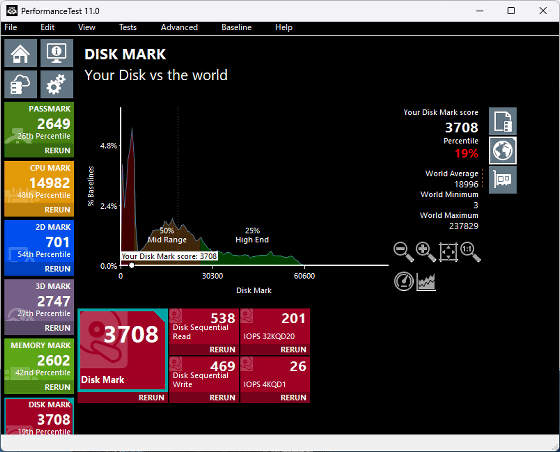This screenshot has height=452, width=560.
Task: Click the score marker on chart axis
Action: [132, 265]
